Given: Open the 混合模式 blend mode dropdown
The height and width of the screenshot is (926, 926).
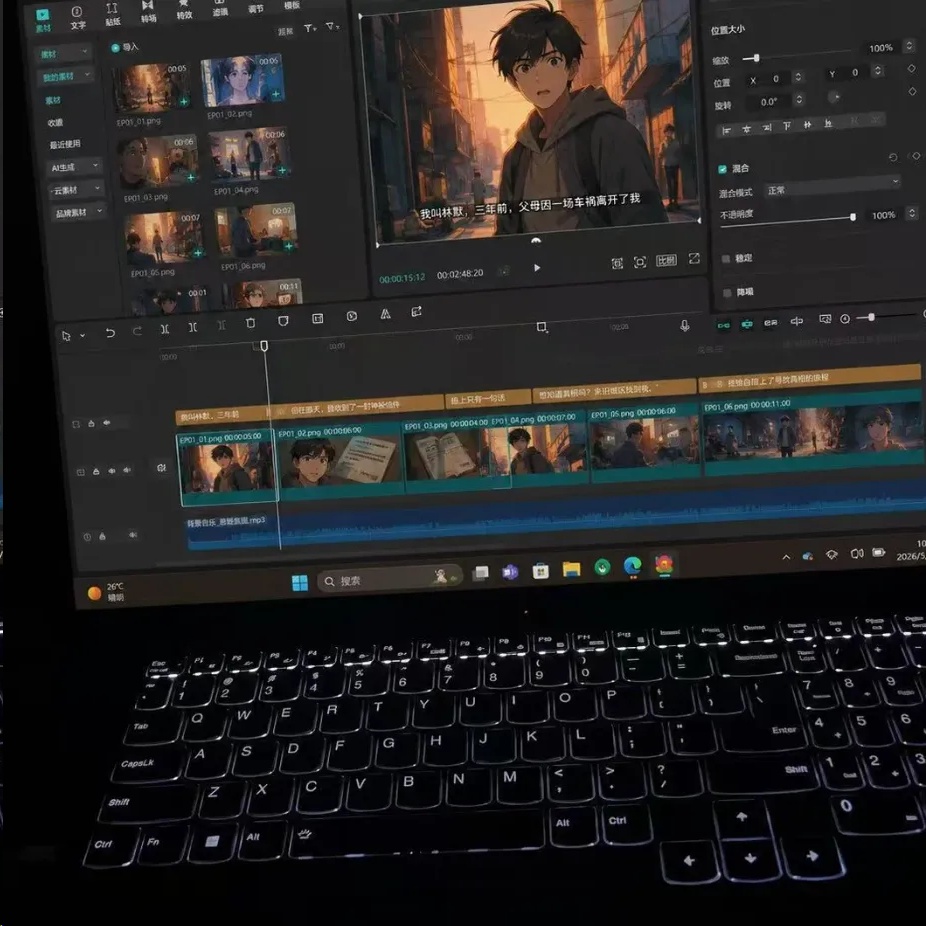Looking at the screenshot, I should [x=832, y=187].
